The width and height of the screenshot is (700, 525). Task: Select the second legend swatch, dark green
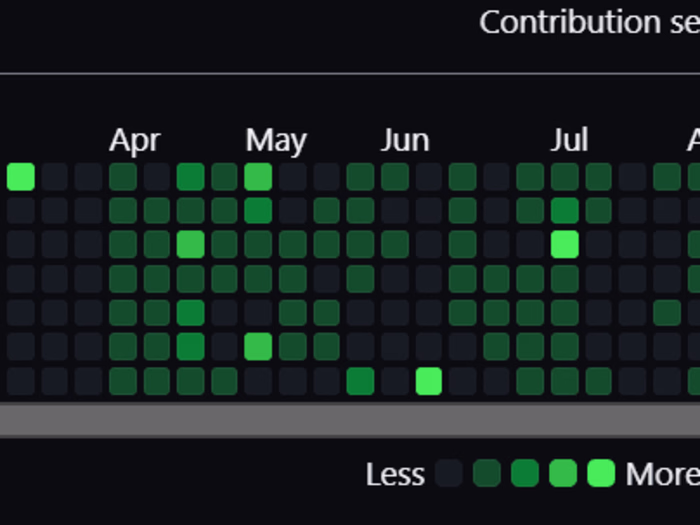487,473
